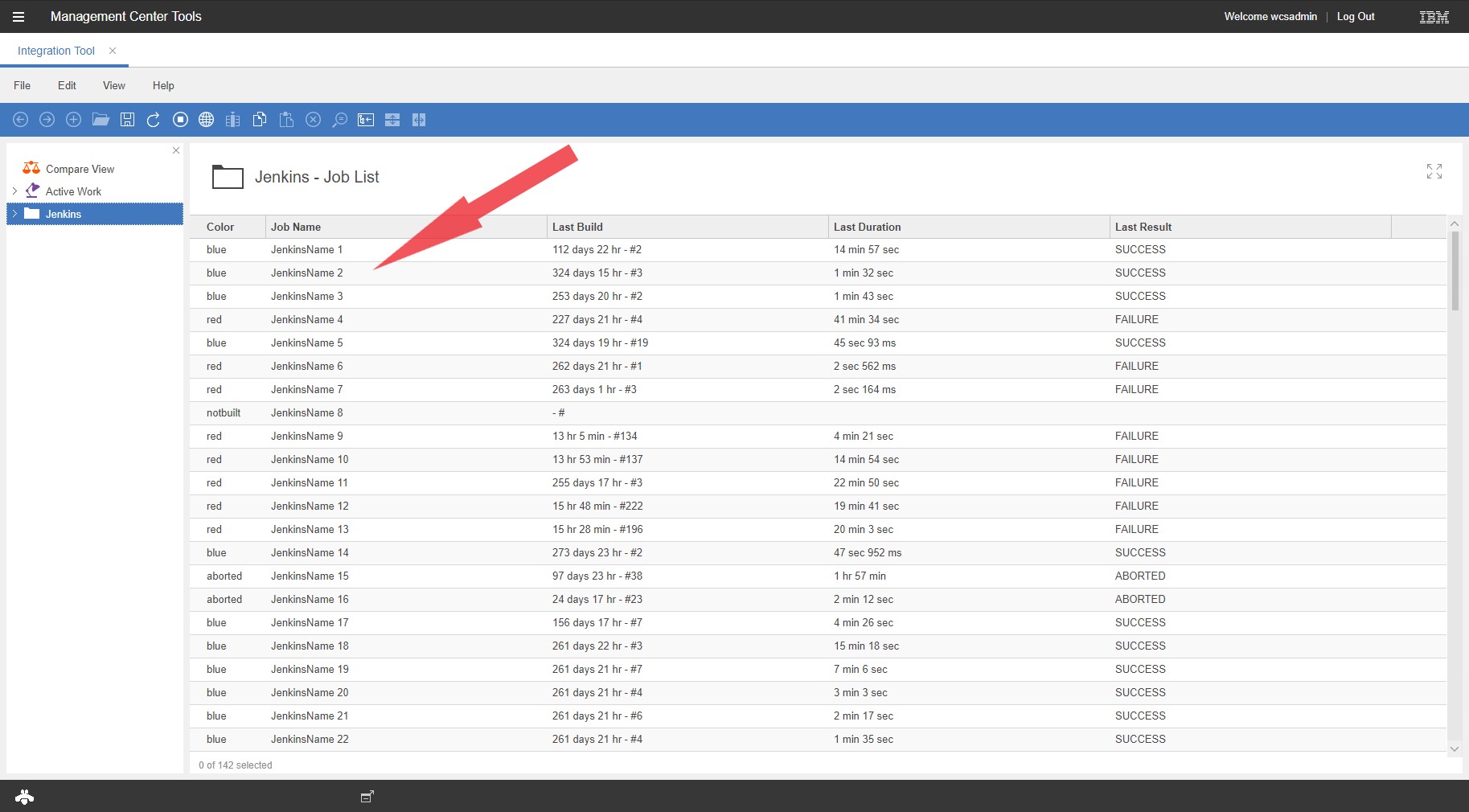Click the compare columns toolbar icon

233,120
